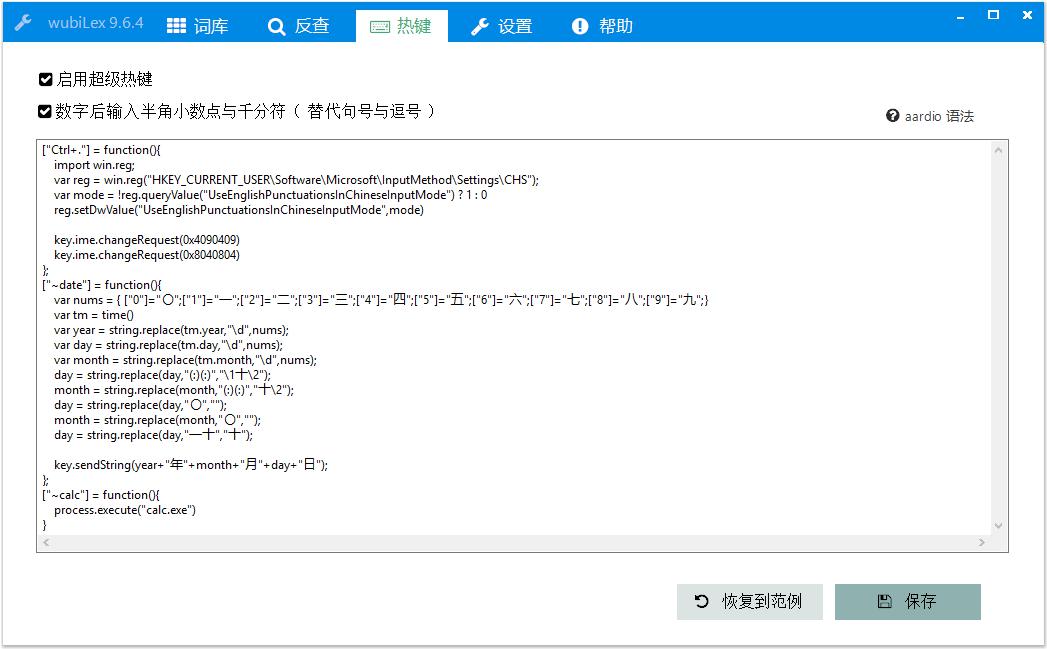Open the aardio 语法 link
This screenshot has height=649, width=1047.
[930, 115]
